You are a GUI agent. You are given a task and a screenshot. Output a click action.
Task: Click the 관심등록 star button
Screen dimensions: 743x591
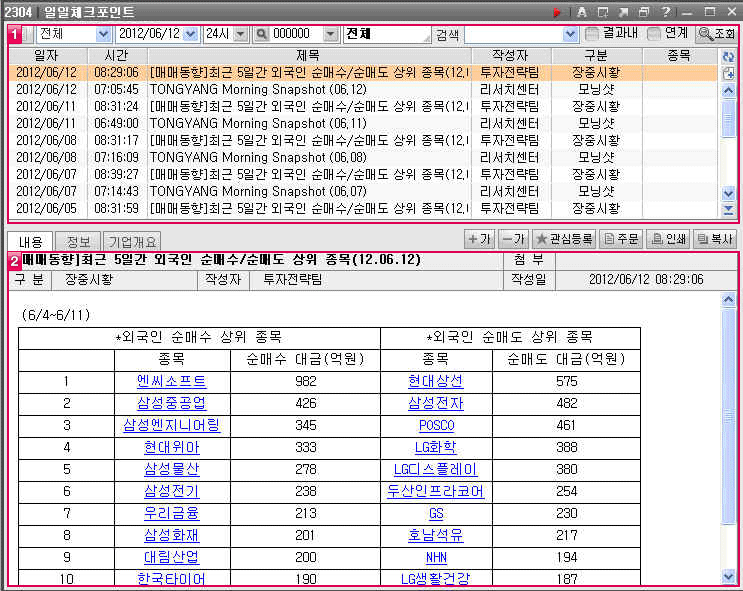564,239
